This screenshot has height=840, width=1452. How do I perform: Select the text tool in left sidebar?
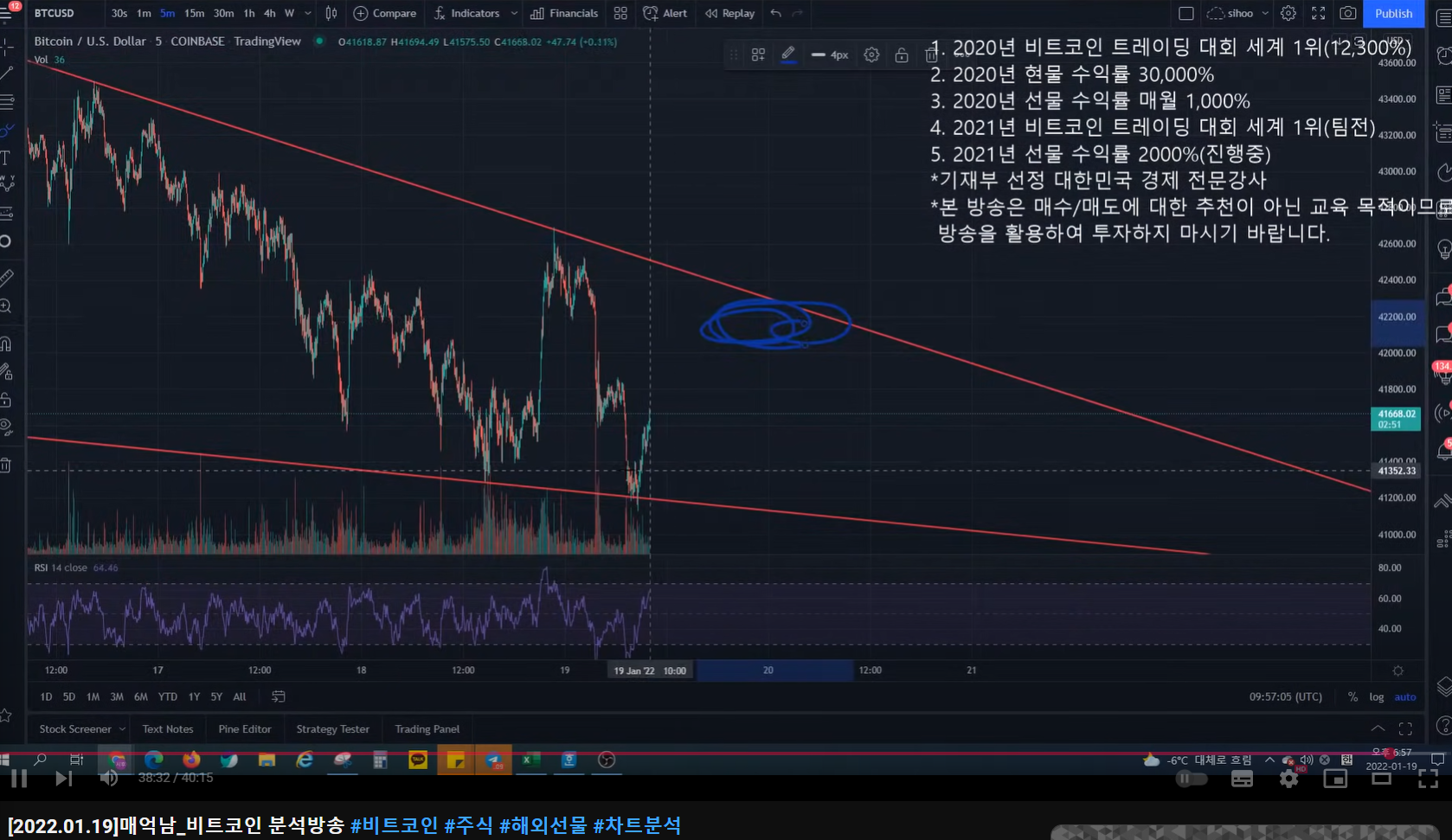tap(6, 157)
